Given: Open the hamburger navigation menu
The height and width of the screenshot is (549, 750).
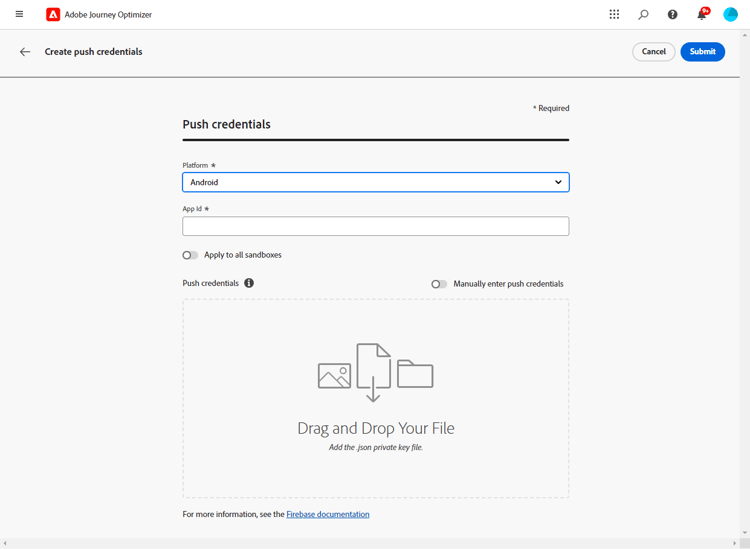Looking at the screenshot, I should coord(19,14).
